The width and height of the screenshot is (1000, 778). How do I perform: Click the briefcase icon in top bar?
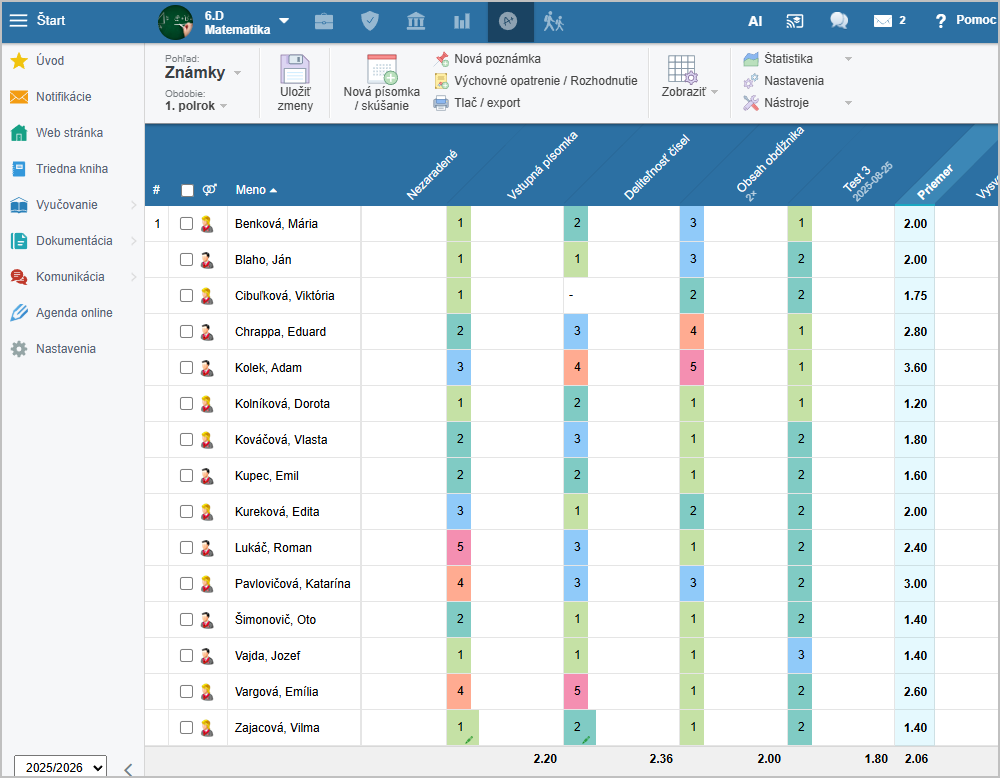point(324,21)
